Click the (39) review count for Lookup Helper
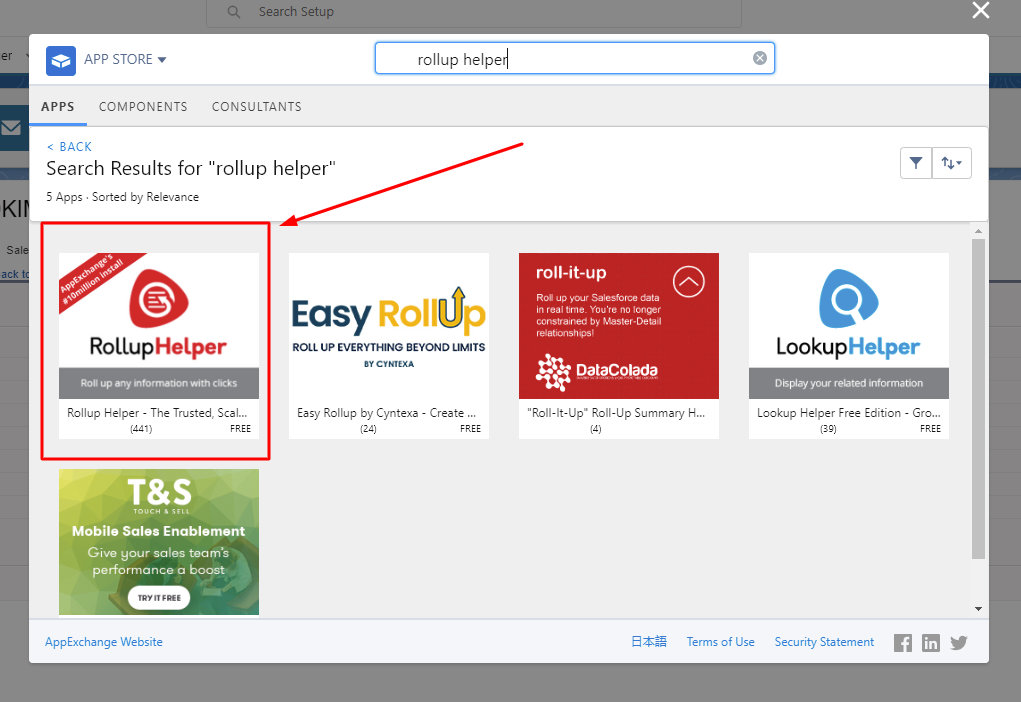This screenshot has width=1021, height=702. pos(828,428)
